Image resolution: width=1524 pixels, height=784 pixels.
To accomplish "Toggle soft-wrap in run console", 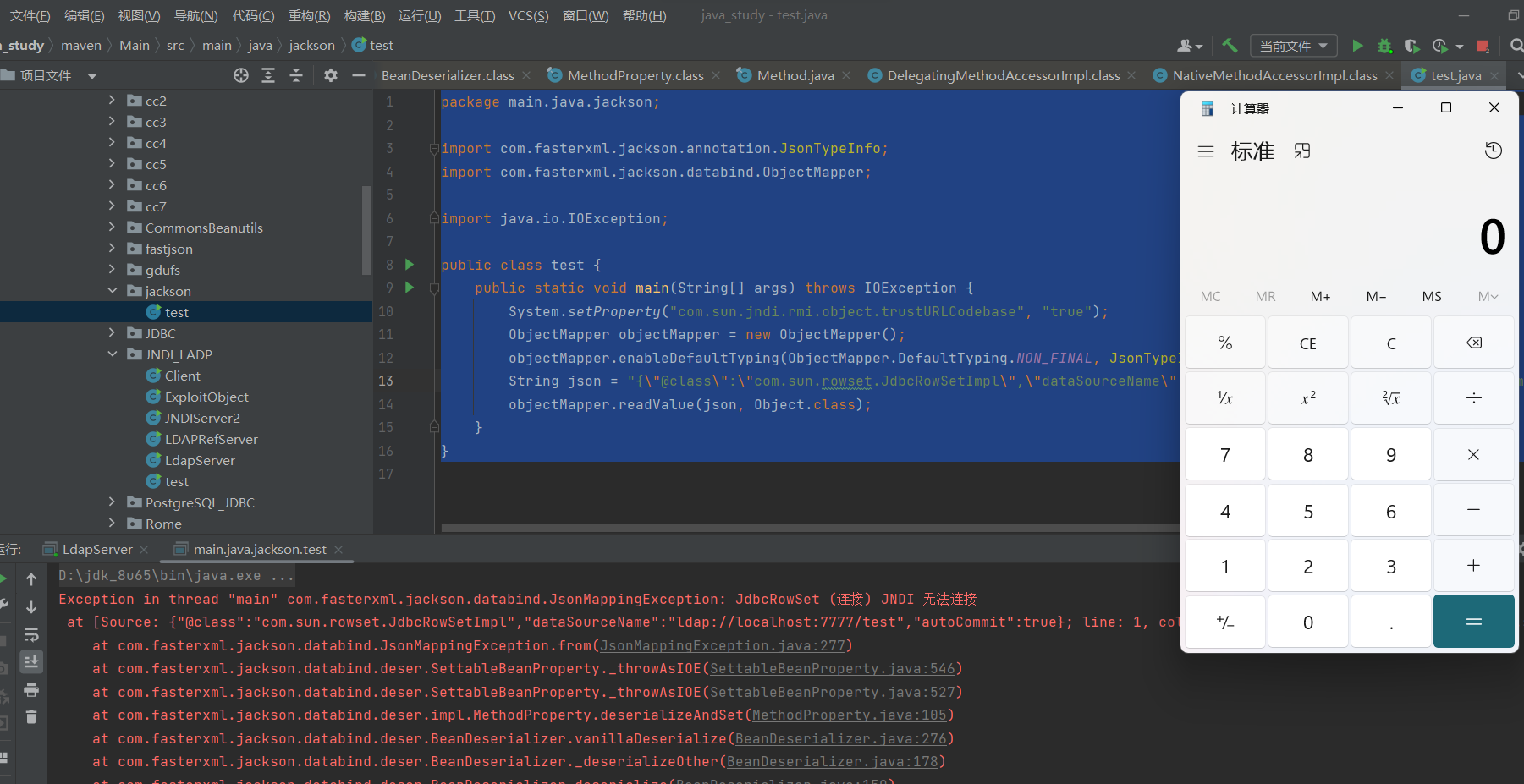I will point(31,634).
